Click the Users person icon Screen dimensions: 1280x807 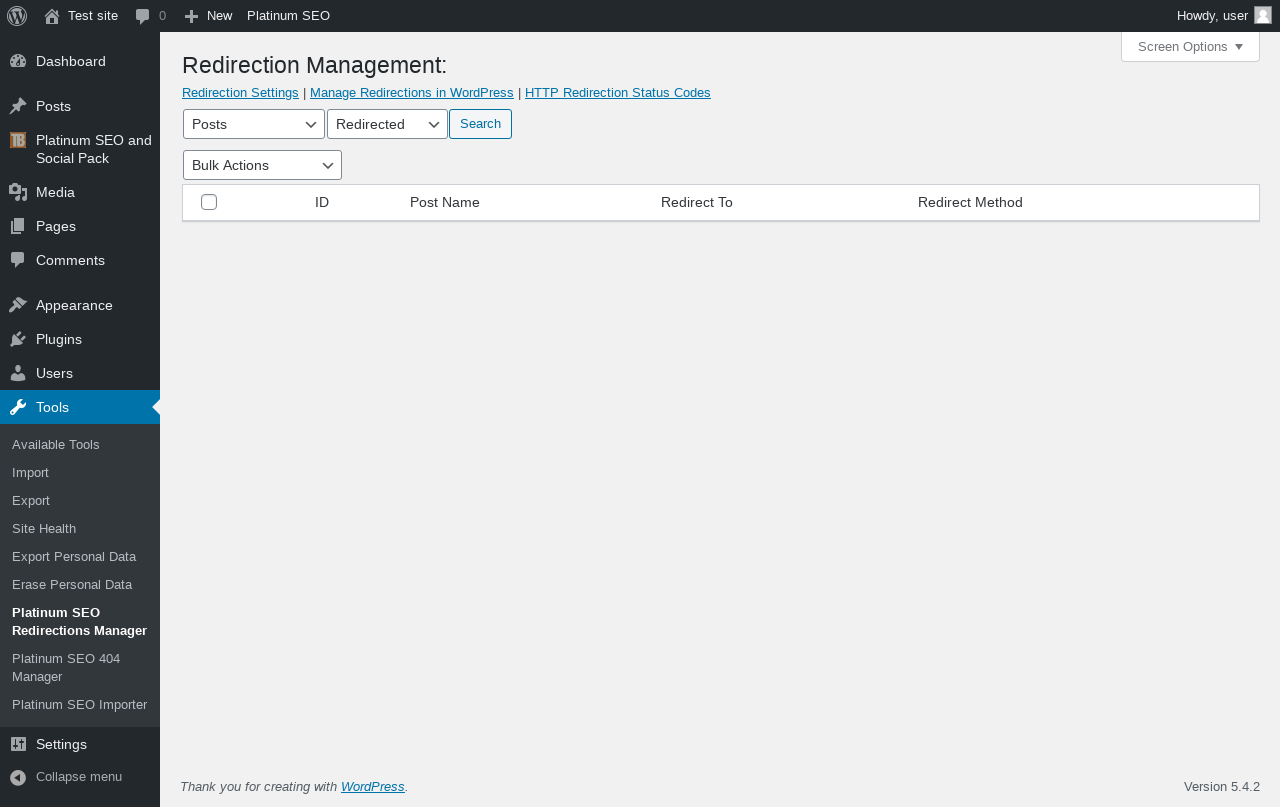click(x=18, y=373)
